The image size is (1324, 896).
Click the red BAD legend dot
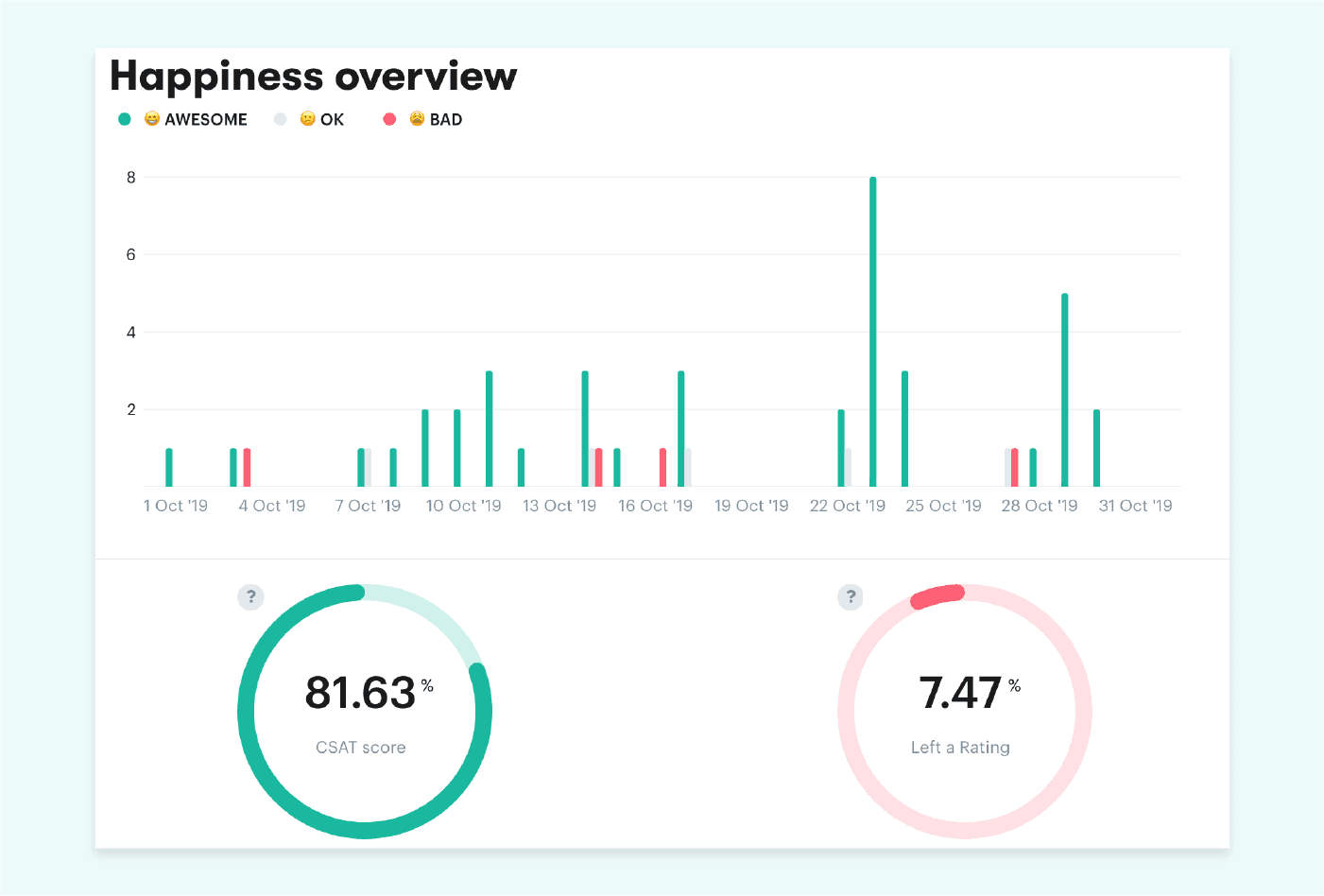(389, 119)
